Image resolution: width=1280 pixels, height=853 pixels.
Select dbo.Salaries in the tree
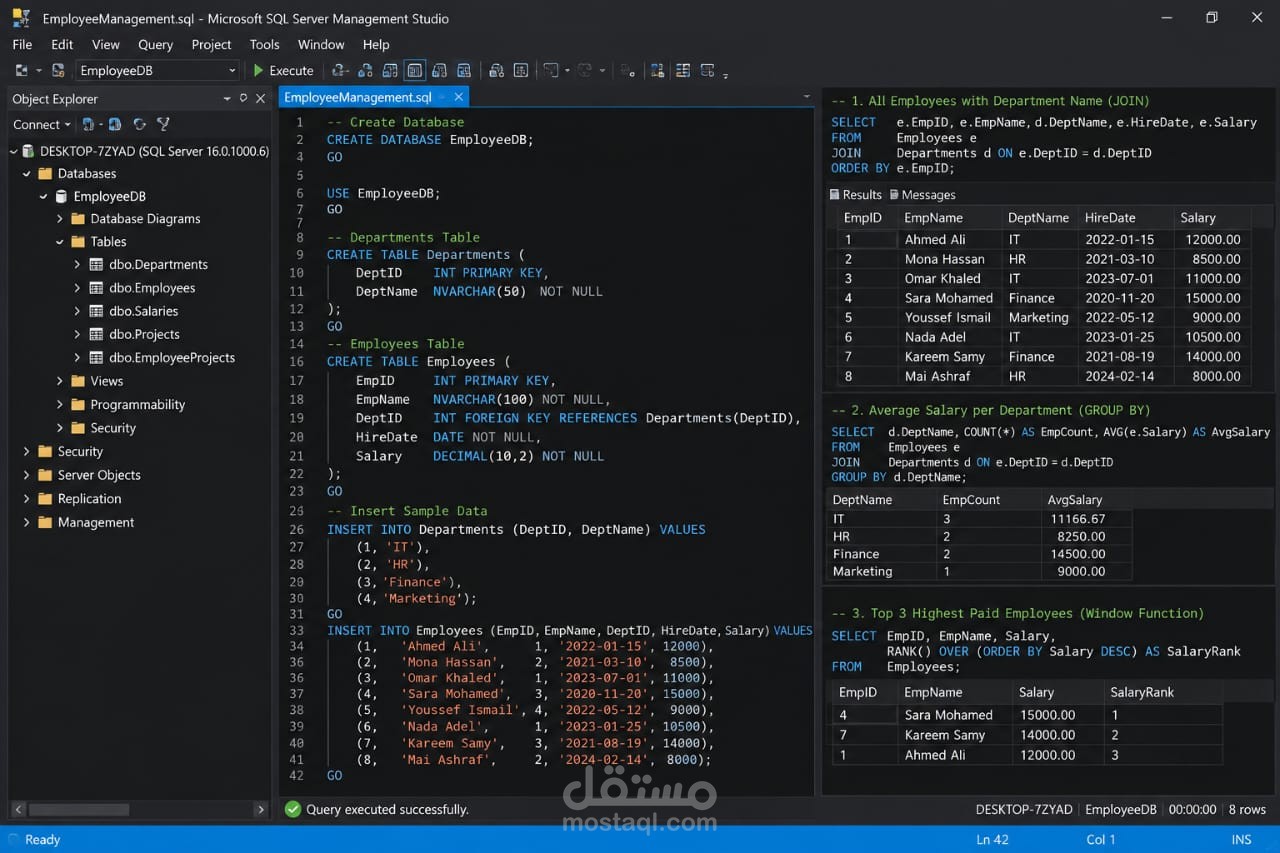(144, 311)
